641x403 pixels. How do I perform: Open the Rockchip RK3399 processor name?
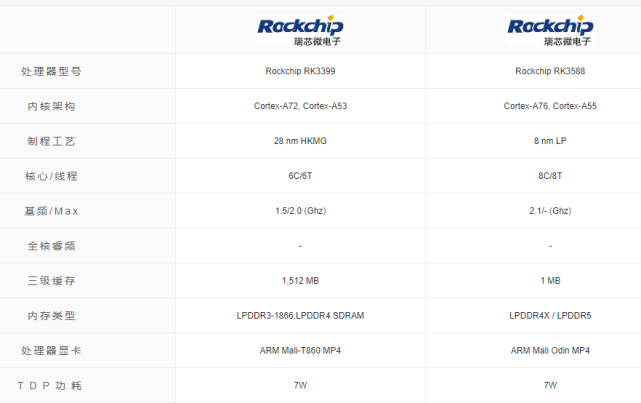[x=300, y=71]
